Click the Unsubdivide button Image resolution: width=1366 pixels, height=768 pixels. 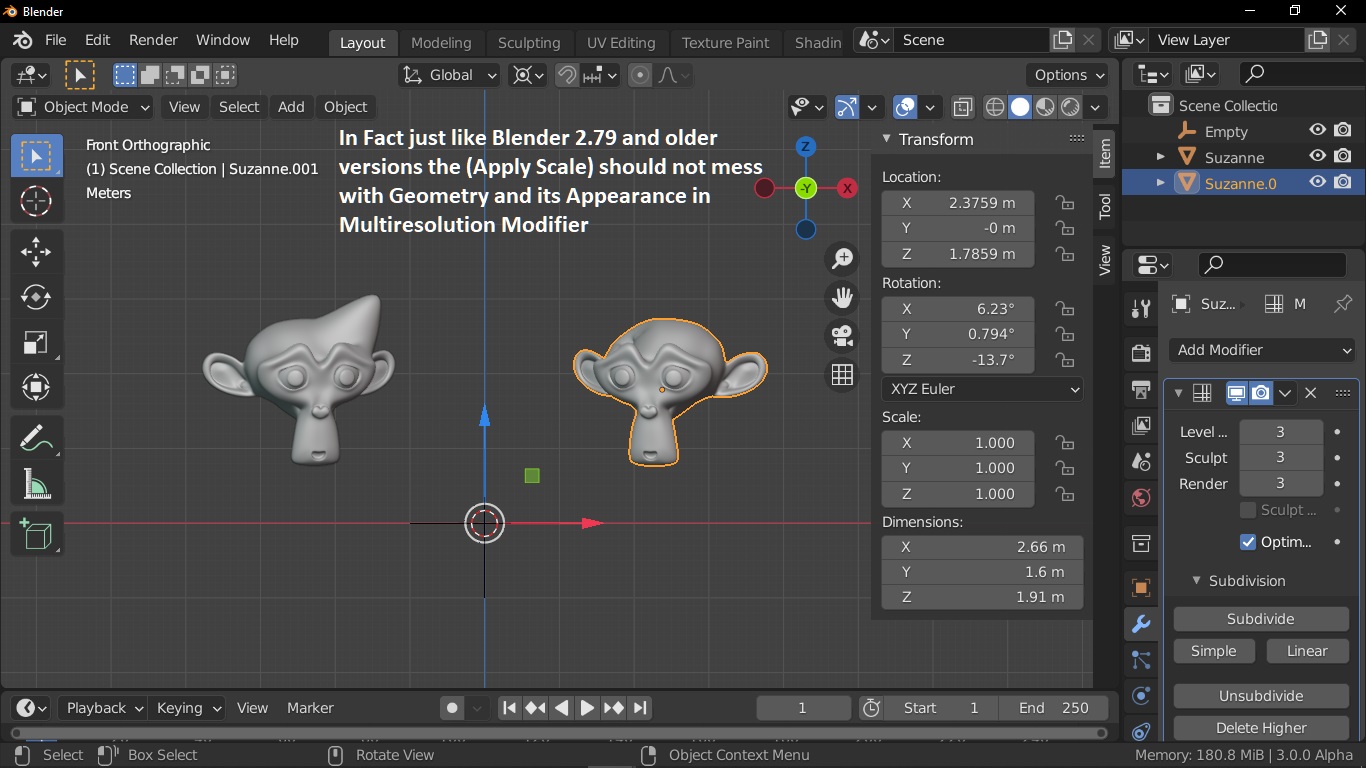coord(1260,696)
